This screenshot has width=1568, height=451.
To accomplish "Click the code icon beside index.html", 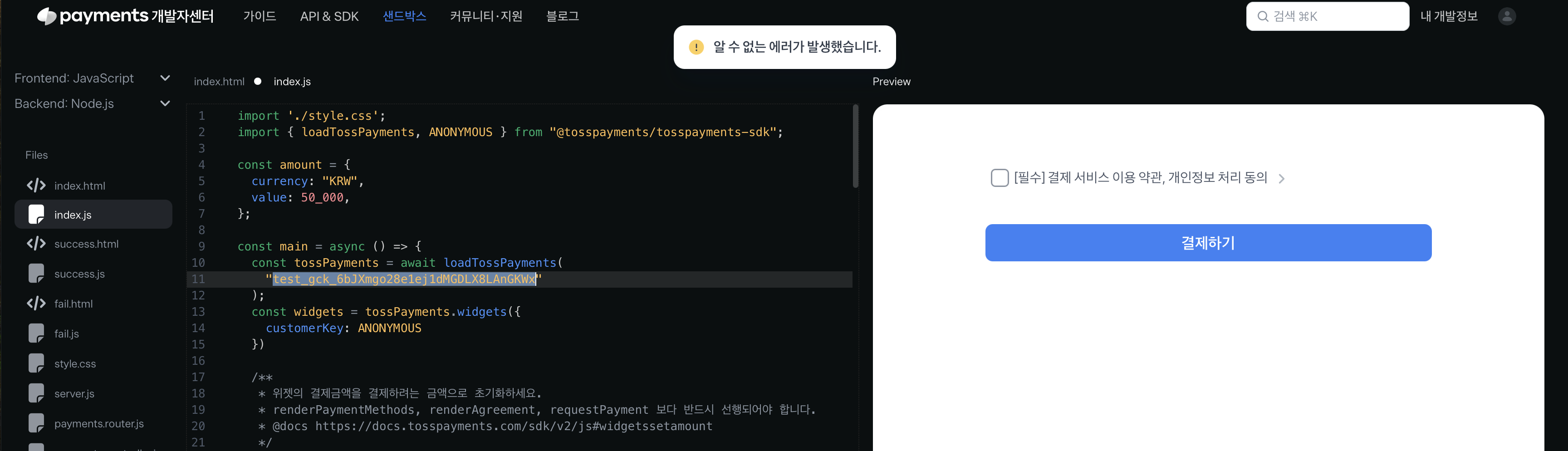I will pyautogui.click(x=36, y=185).
